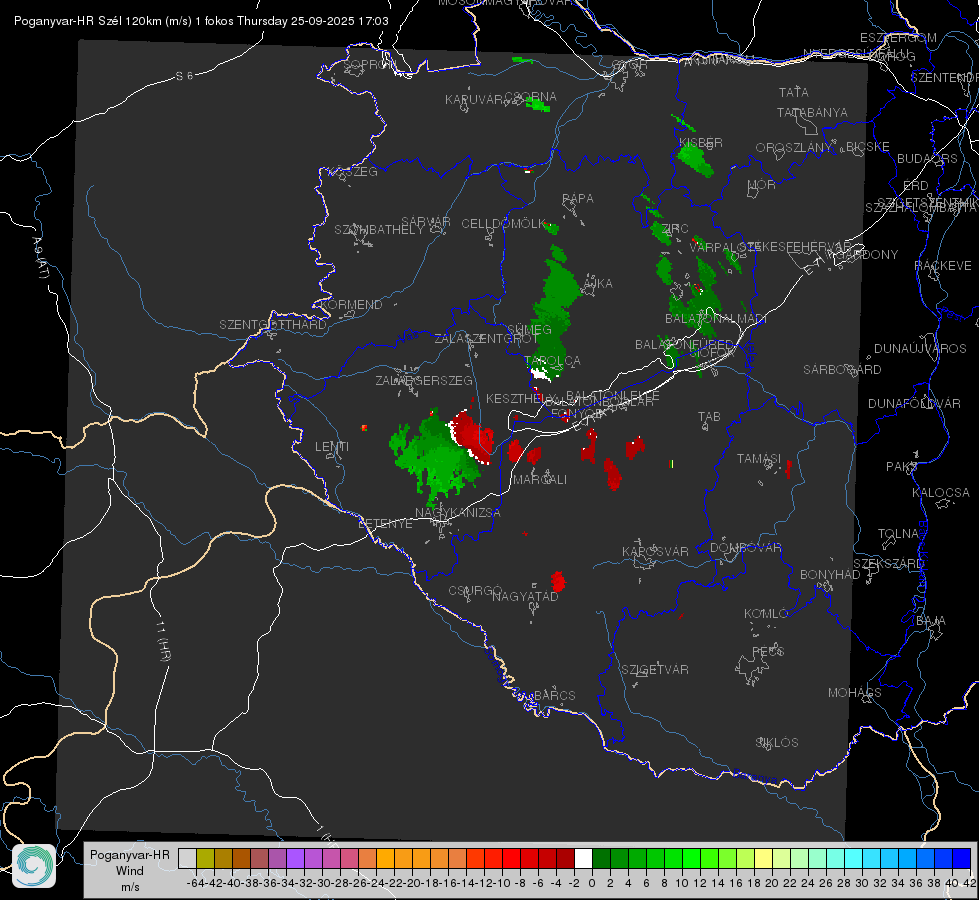Click the KALOCSA city label

click(940, 493)
